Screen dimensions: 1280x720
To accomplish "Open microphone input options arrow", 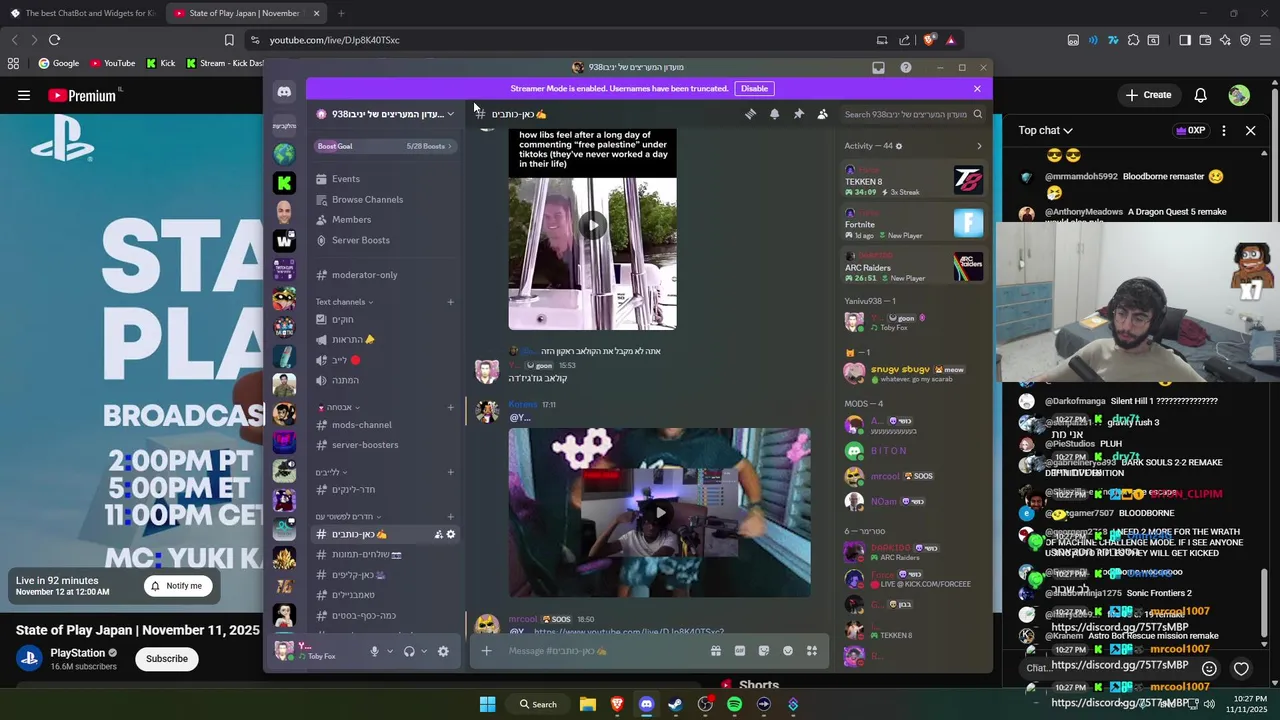I will point(388,651).
